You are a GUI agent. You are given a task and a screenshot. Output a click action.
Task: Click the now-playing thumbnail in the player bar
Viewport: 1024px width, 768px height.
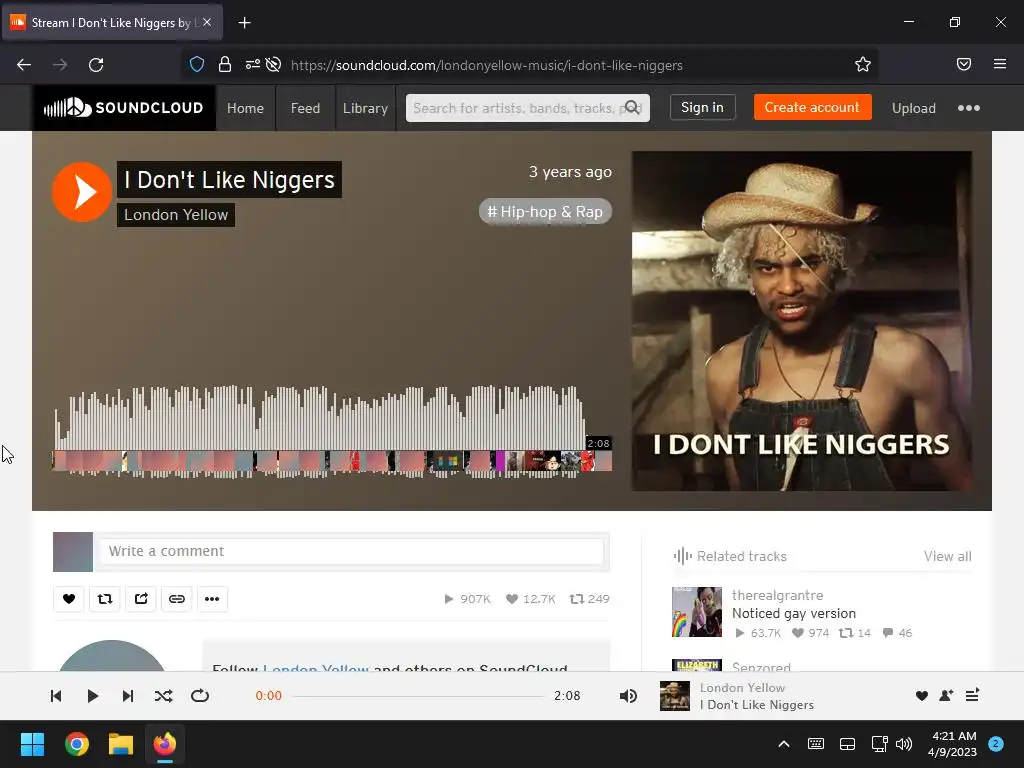tap(675, 696)
